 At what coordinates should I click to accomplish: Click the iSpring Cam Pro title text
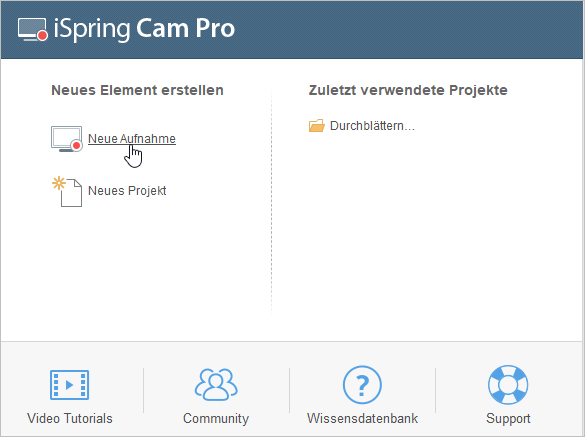pos(144,29)
